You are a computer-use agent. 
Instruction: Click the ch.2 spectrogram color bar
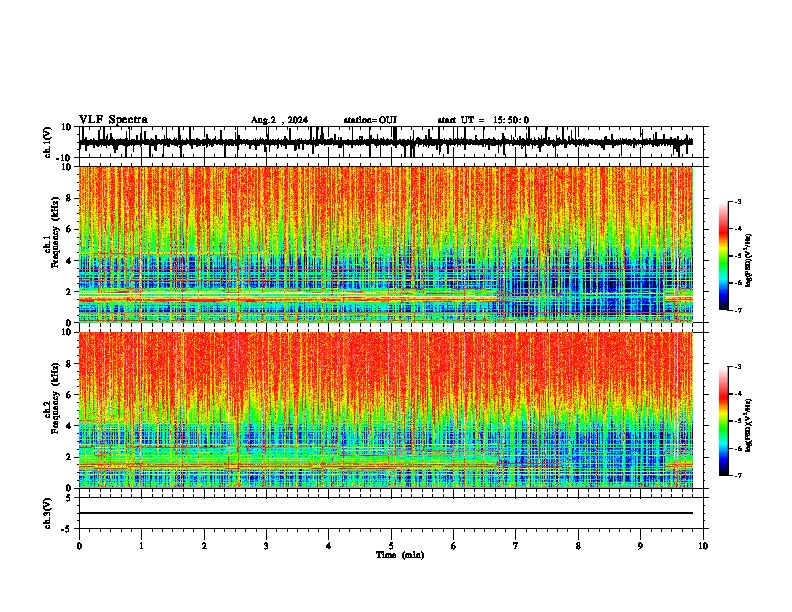[724, 421]
